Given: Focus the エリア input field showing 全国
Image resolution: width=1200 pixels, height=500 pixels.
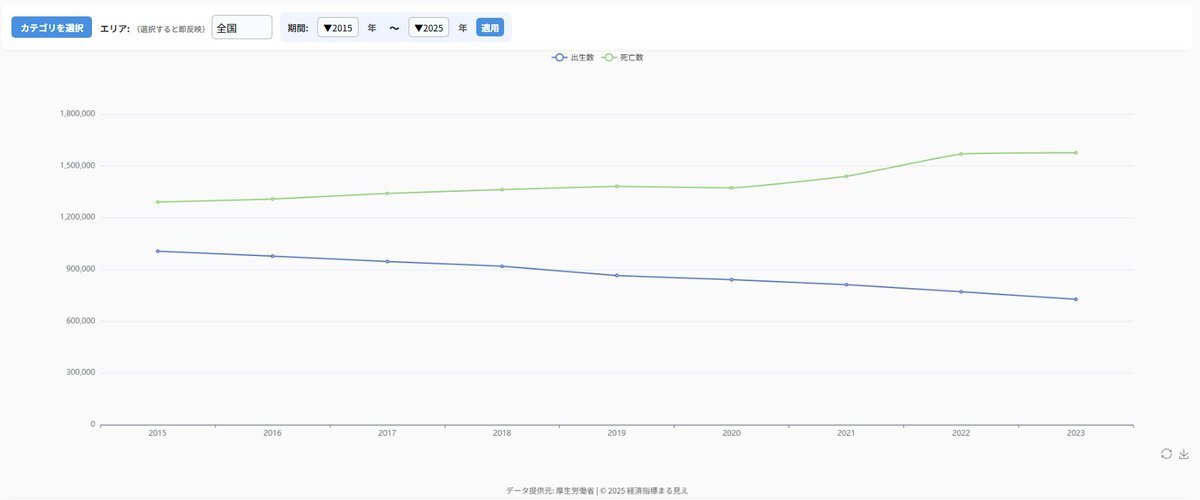Looking at the screenshot, I should (x=242, y=28).
